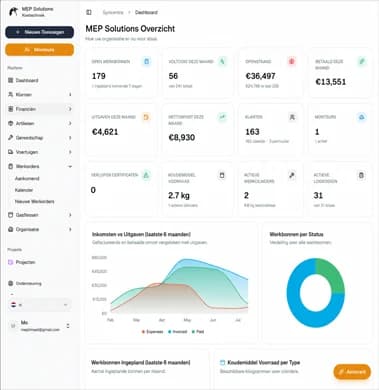Expand the Artikelen sidebar submenu chevron
Viewport: 379px width, 390px height.
pos(70,123)
